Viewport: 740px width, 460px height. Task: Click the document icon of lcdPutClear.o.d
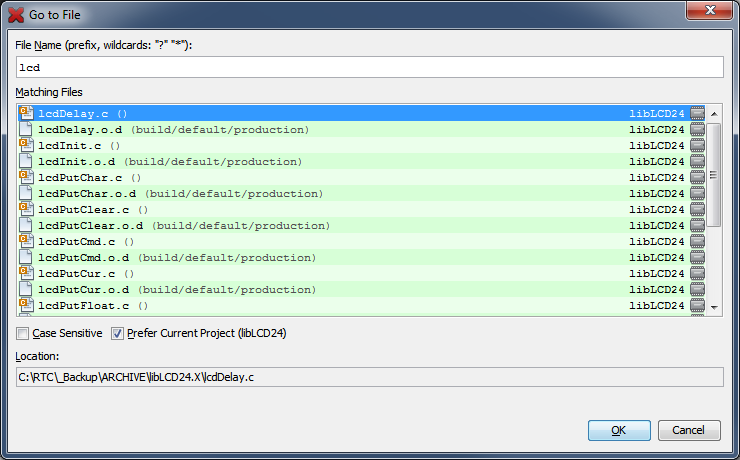(x=26, y=226)
